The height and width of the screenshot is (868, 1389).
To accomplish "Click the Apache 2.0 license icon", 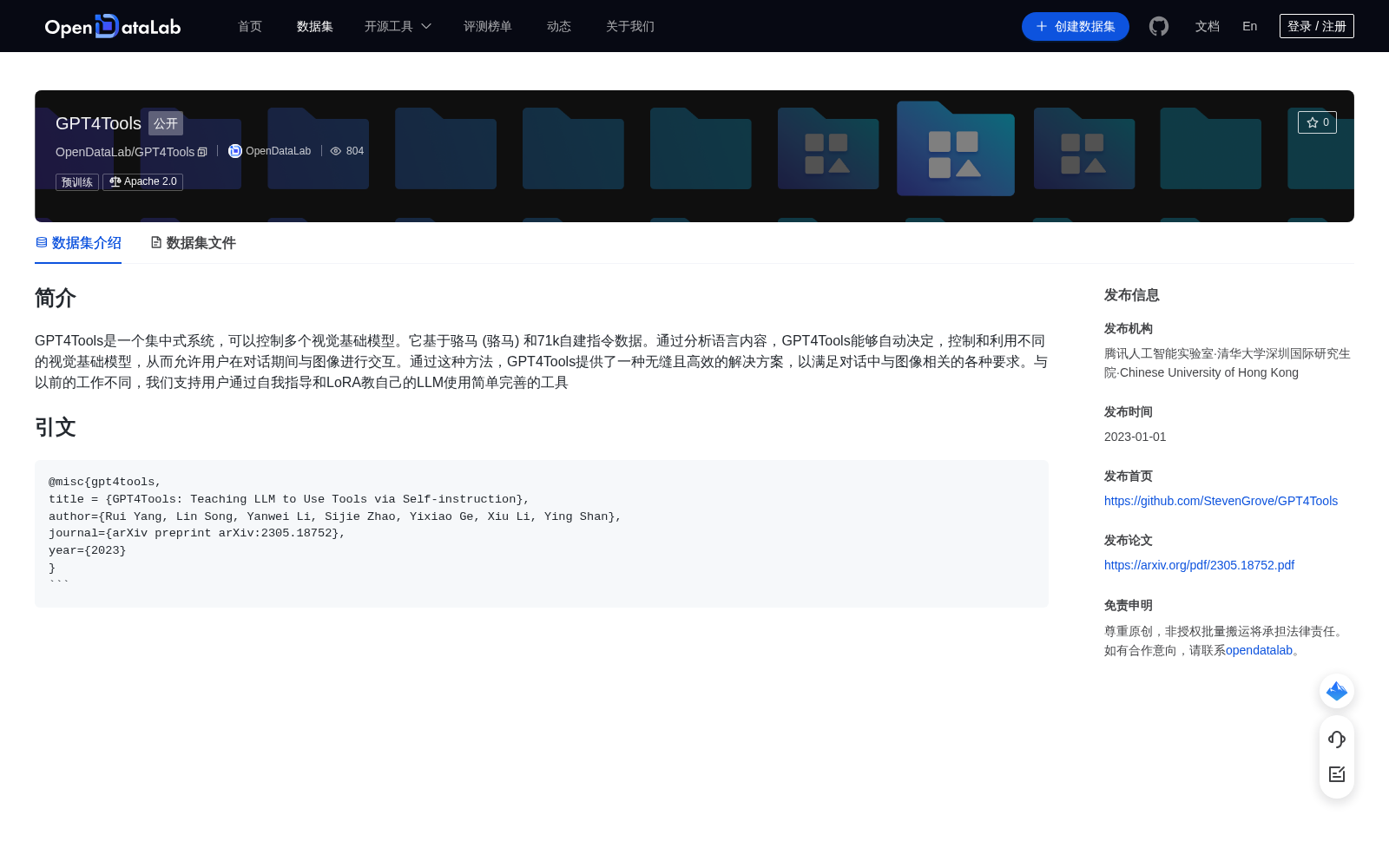I will 115,181.
